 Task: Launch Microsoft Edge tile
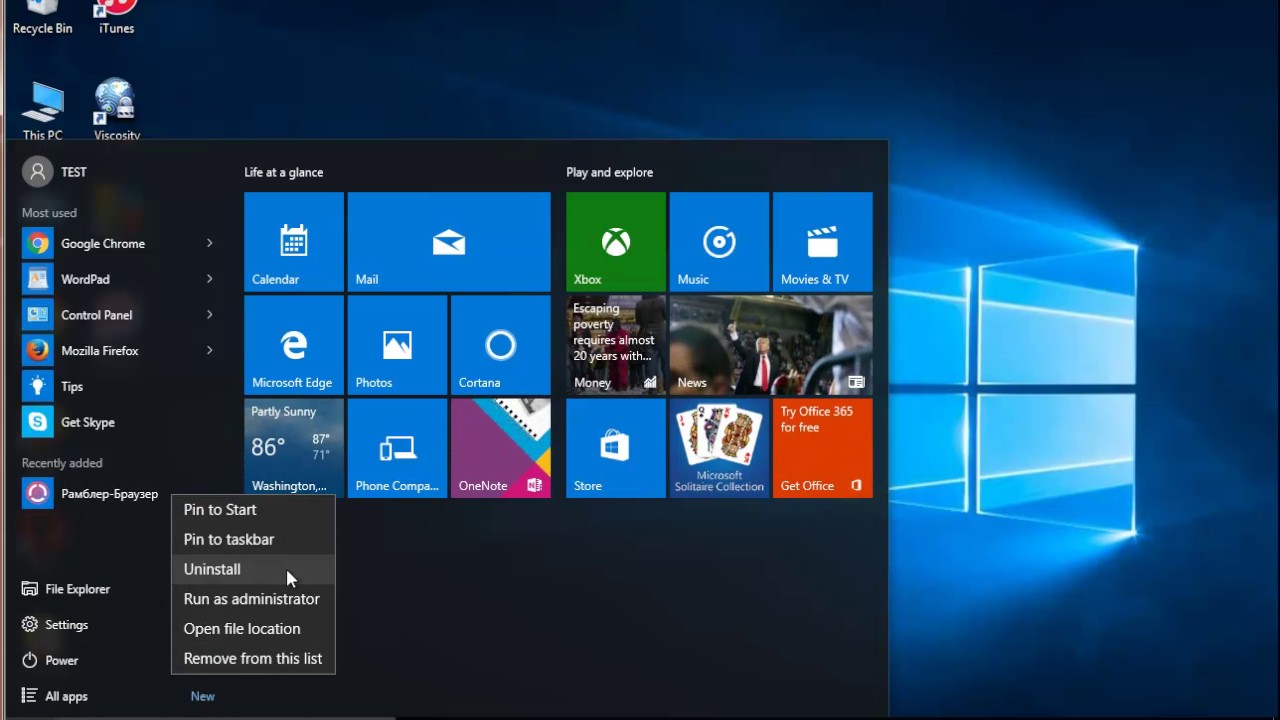(x=294, y=345)
